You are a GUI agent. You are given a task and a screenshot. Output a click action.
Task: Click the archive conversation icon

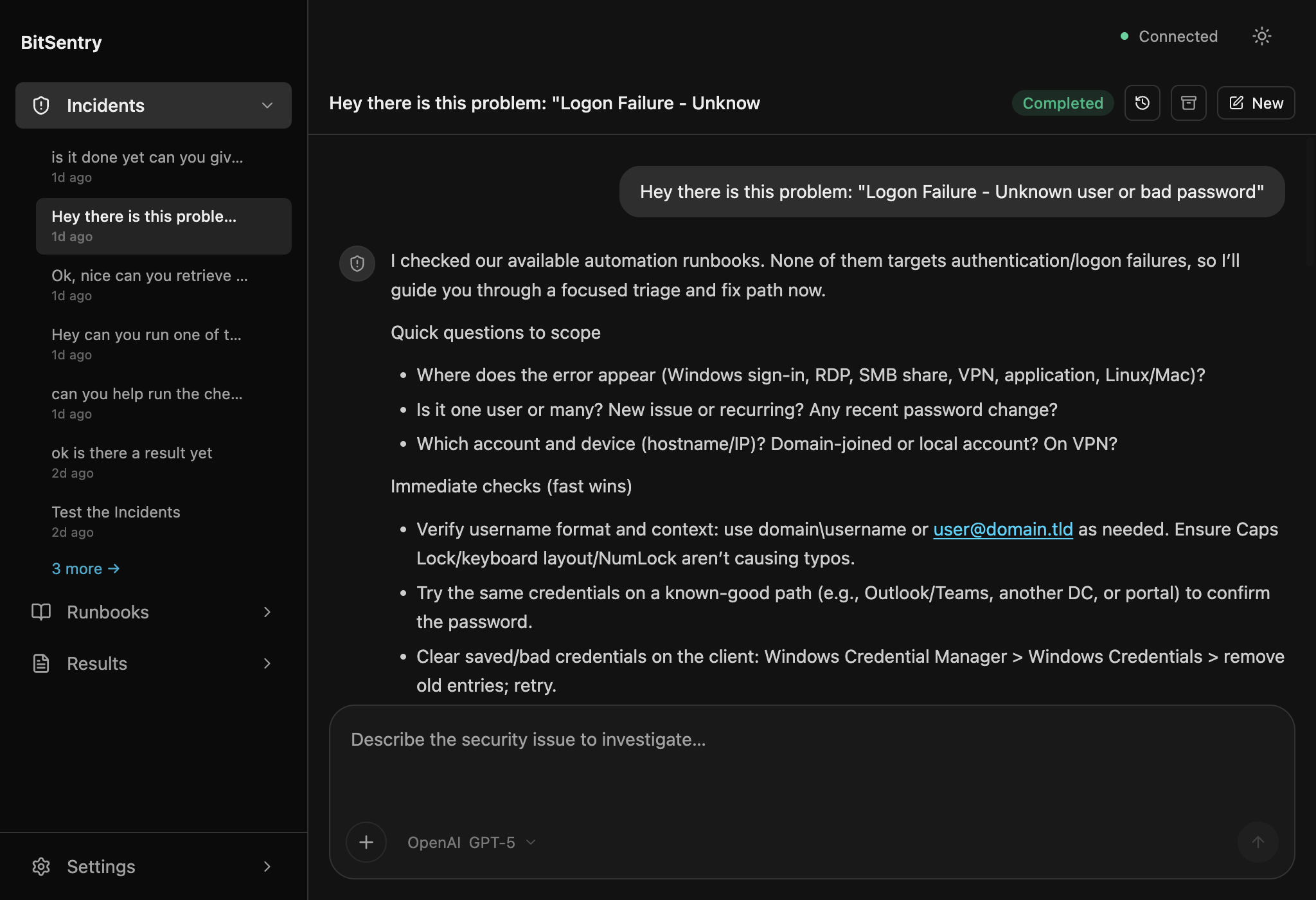[x=1189, y=103]
